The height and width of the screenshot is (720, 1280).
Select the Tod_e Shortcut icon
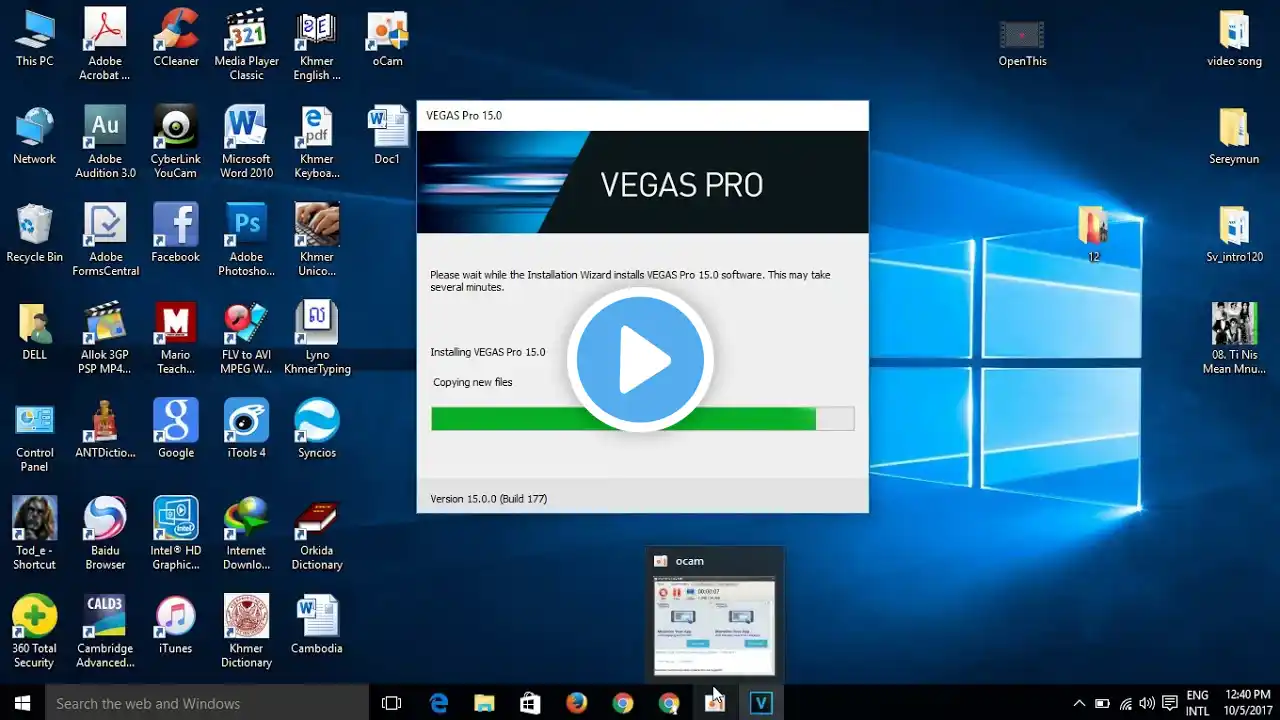34,535
